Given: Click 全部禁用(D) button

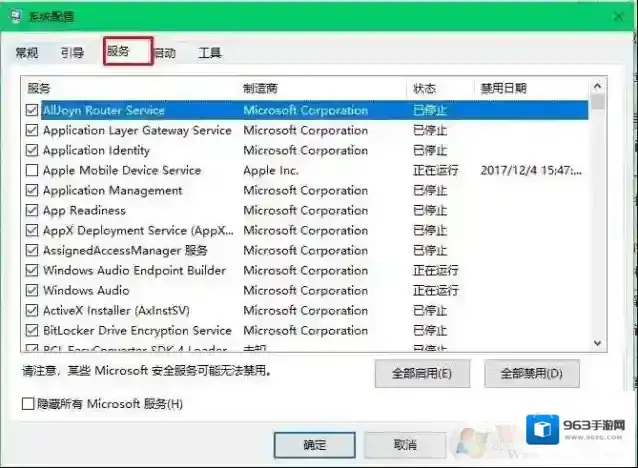Looking at the screenshot, I should click(x=531, y=373).
